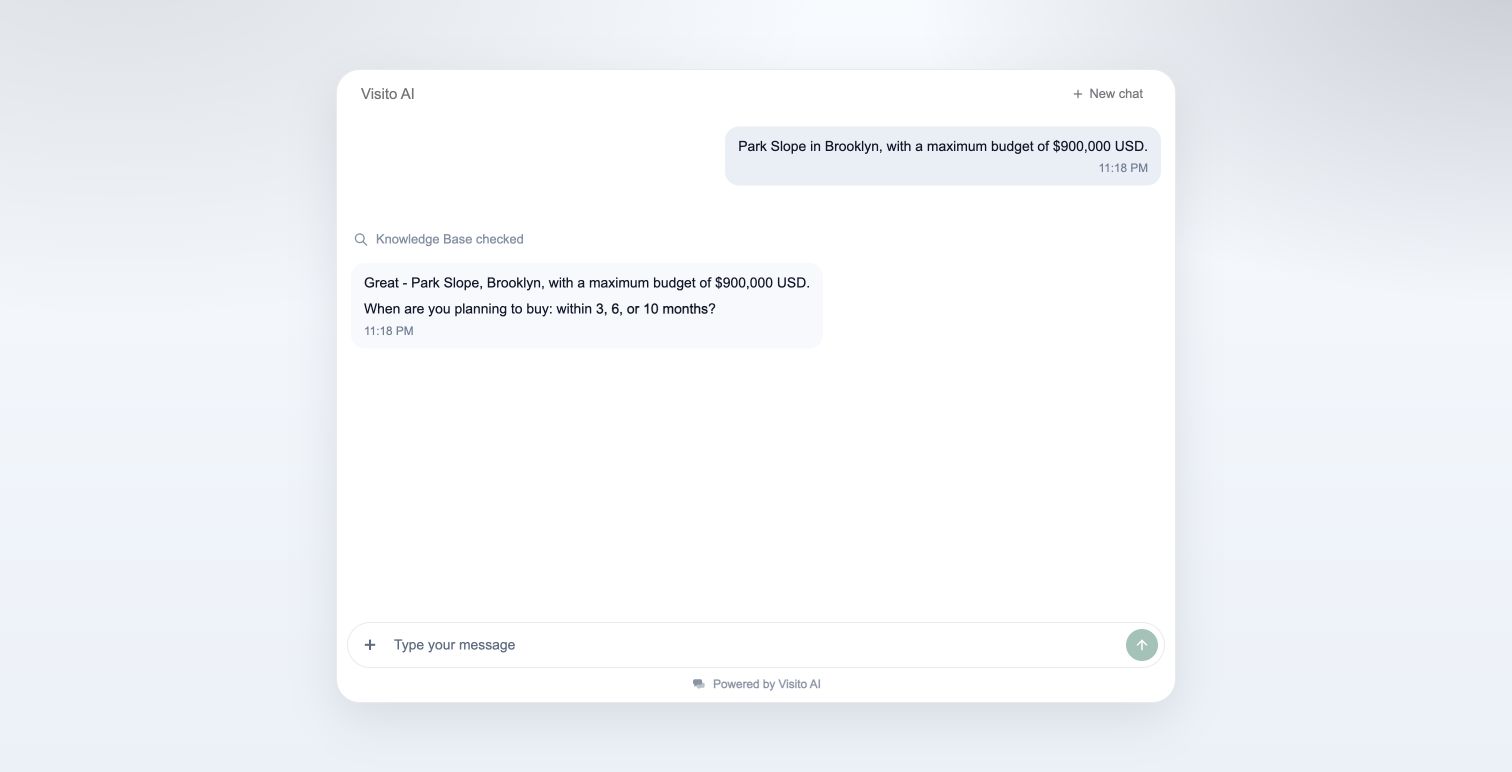Click the 'within 3, 6, or 10 months' text

tap(636, 309)
